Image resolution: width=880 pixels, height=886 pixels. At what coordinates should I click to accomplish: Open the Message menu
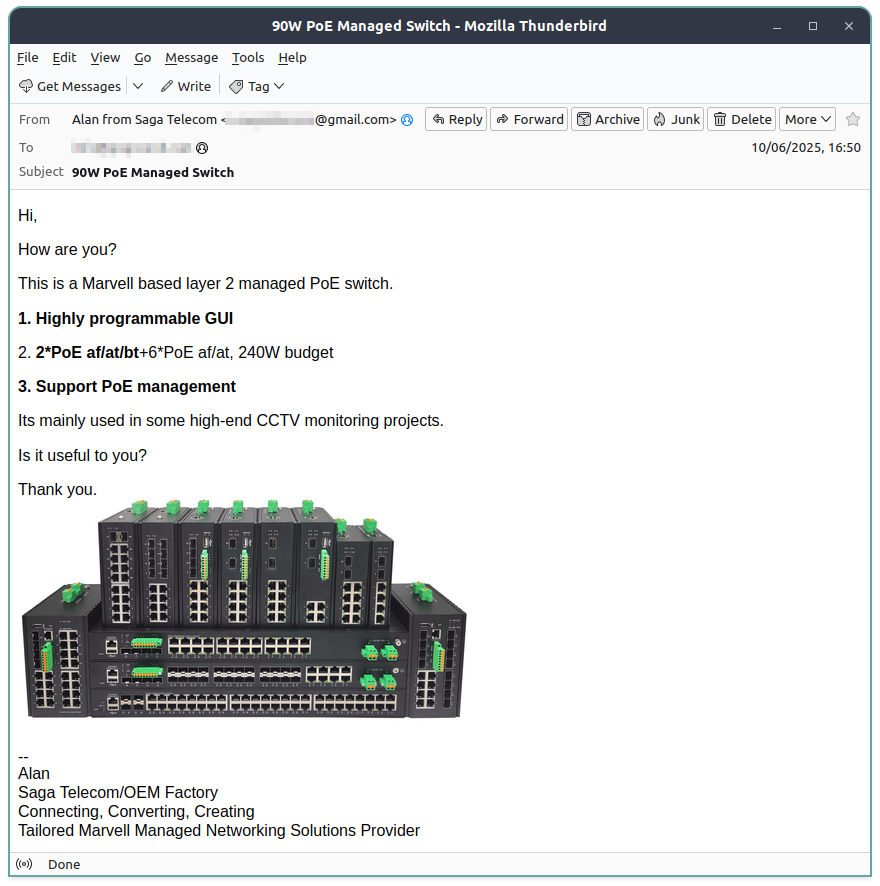pos(191,58)
